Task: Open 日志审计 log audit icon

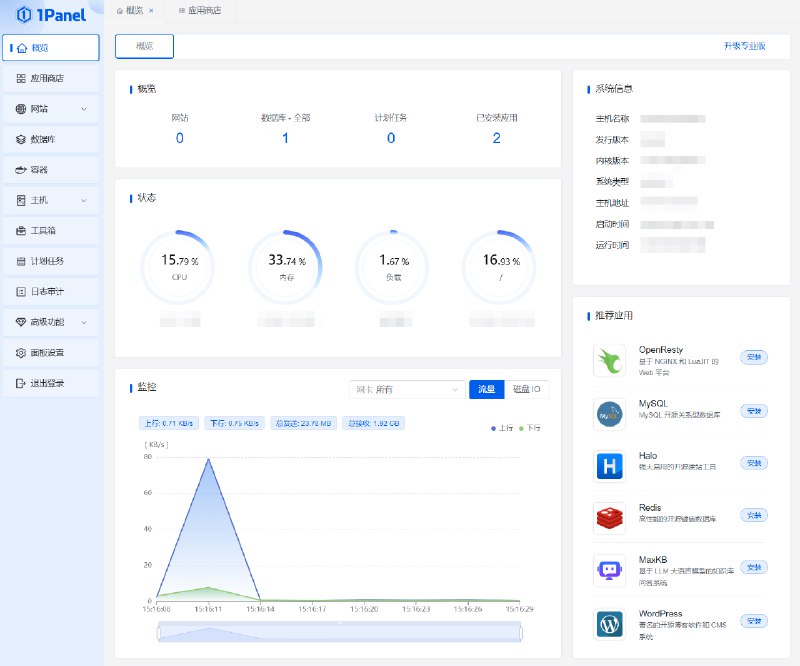Action: pyautogui.click(x=21, y=291)
